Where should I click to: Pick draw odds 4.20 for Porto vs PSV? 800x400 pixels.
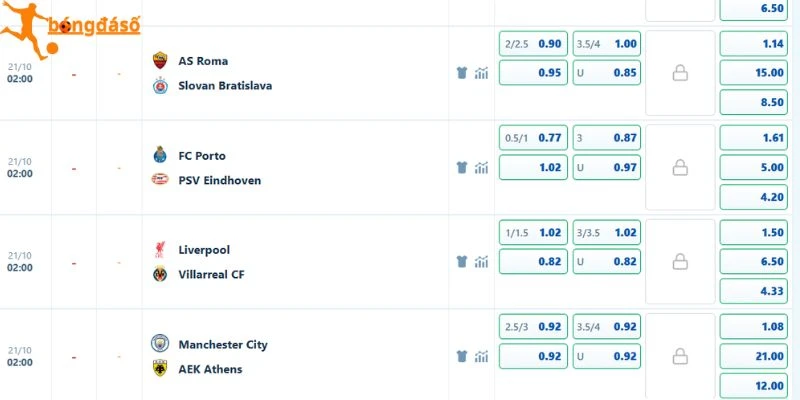coord(754,197)
